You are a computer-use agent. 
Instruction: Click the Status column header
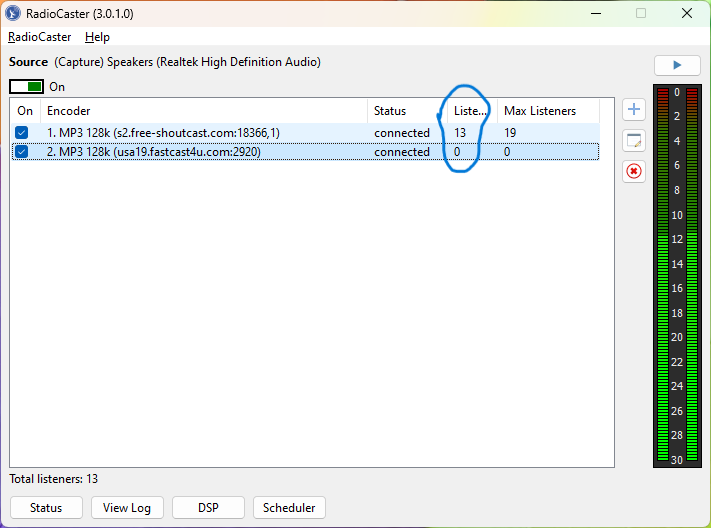click(x=407, y=111)
